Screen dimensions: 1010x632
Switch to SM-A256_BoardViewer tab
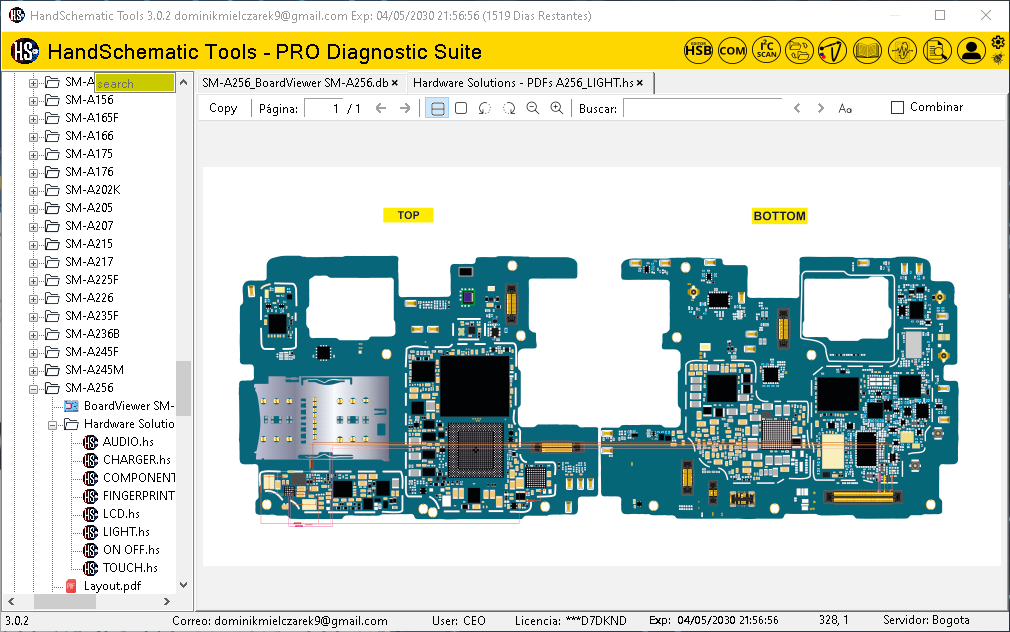click(295, 82)
